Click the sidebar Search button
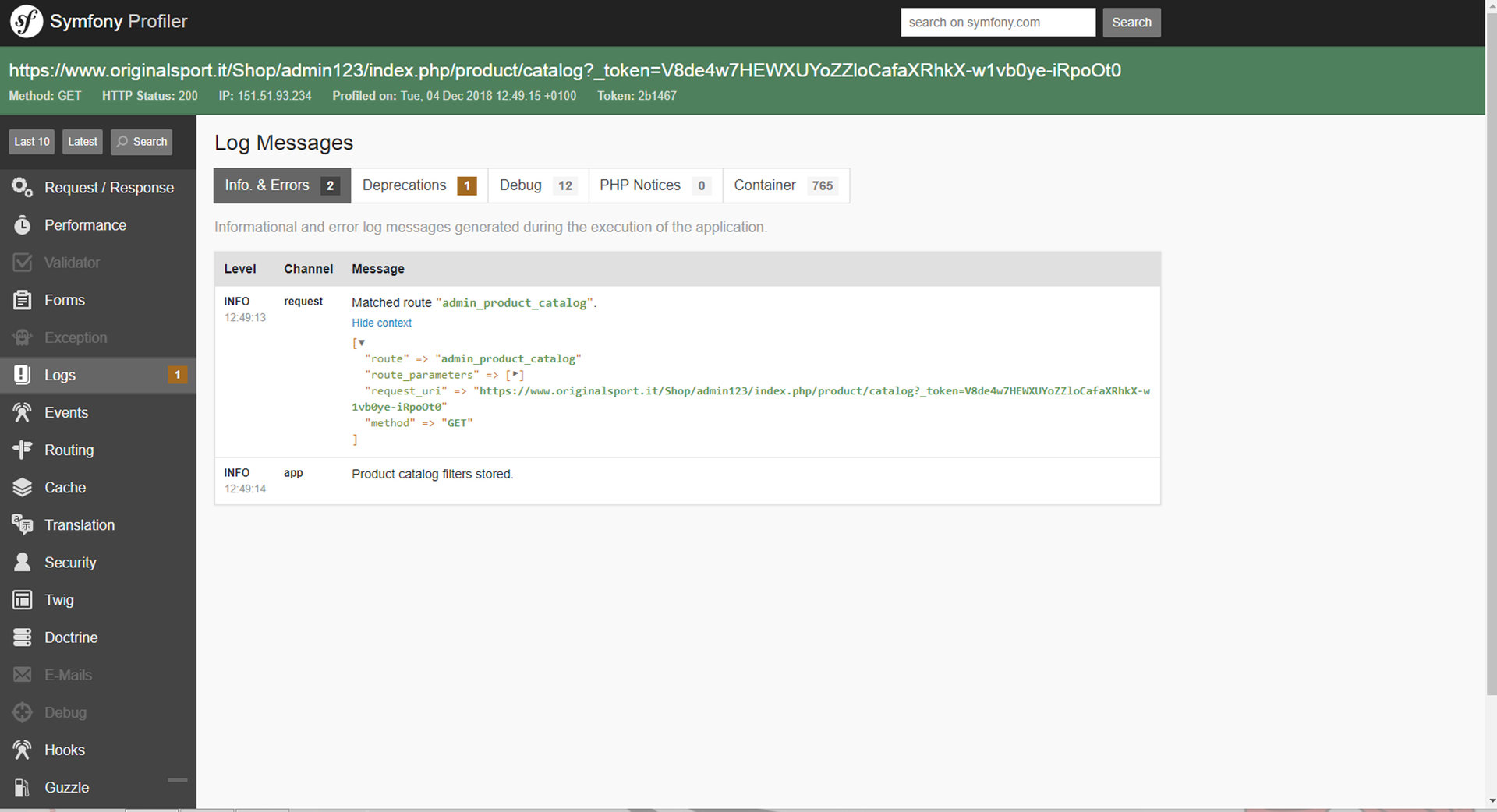The height and width of the screenshot is (812, 1497). click(141, 142)
